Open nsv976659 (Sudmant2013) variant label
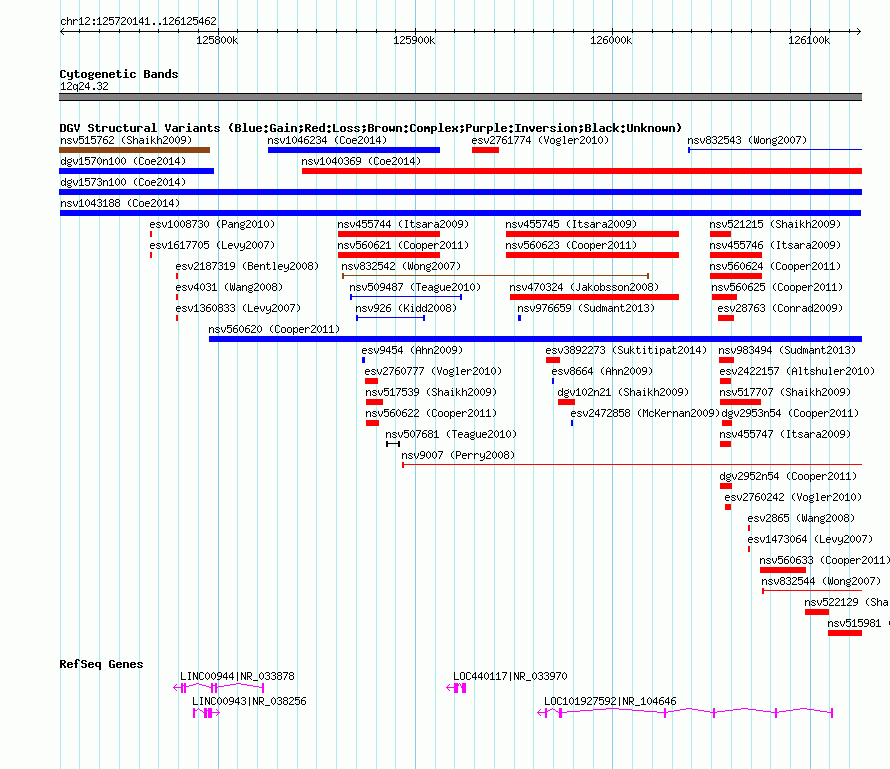Screen dimensions: 890x769 click(x=586, y=308)
